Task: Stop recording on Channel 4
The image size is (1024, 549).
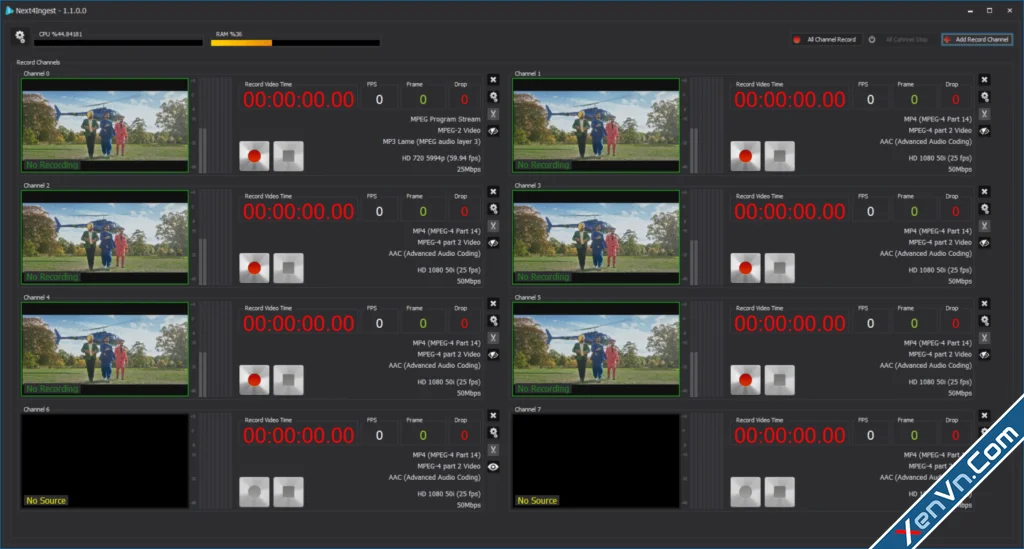Action: point(288,380)
